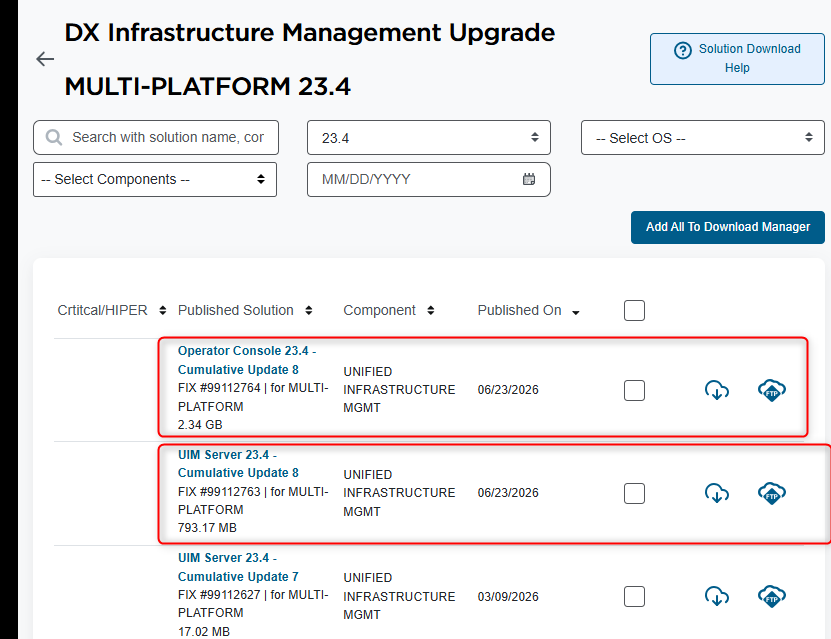Focus the solution name search field
The height and width of the screenshot is (639, 831).
tap(156, 138)
